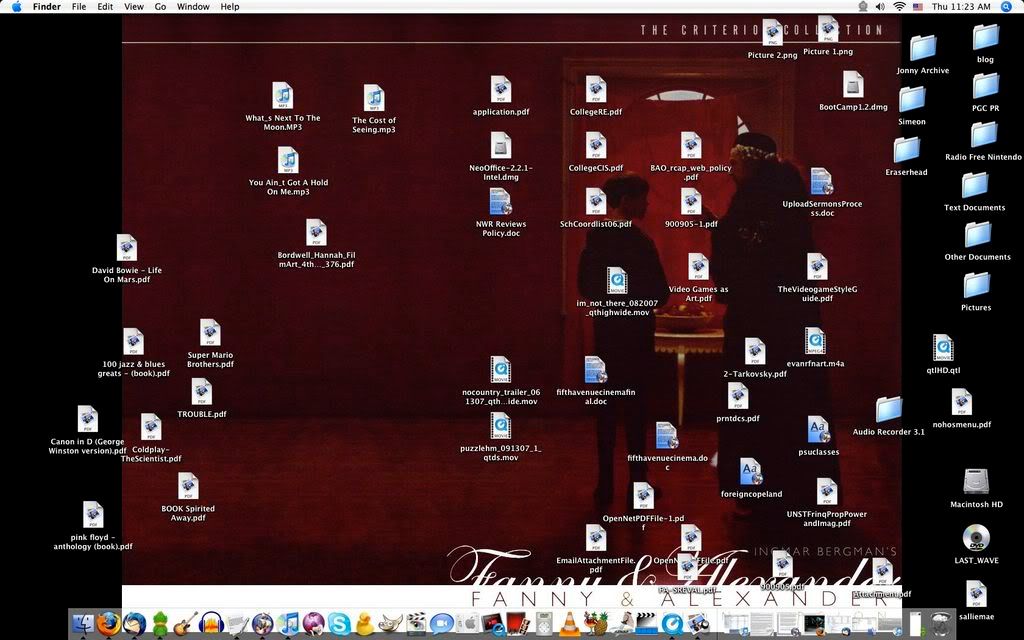Open iTunes from the Dock
Screen dimensions: 1024x640
tap(289, 624)
